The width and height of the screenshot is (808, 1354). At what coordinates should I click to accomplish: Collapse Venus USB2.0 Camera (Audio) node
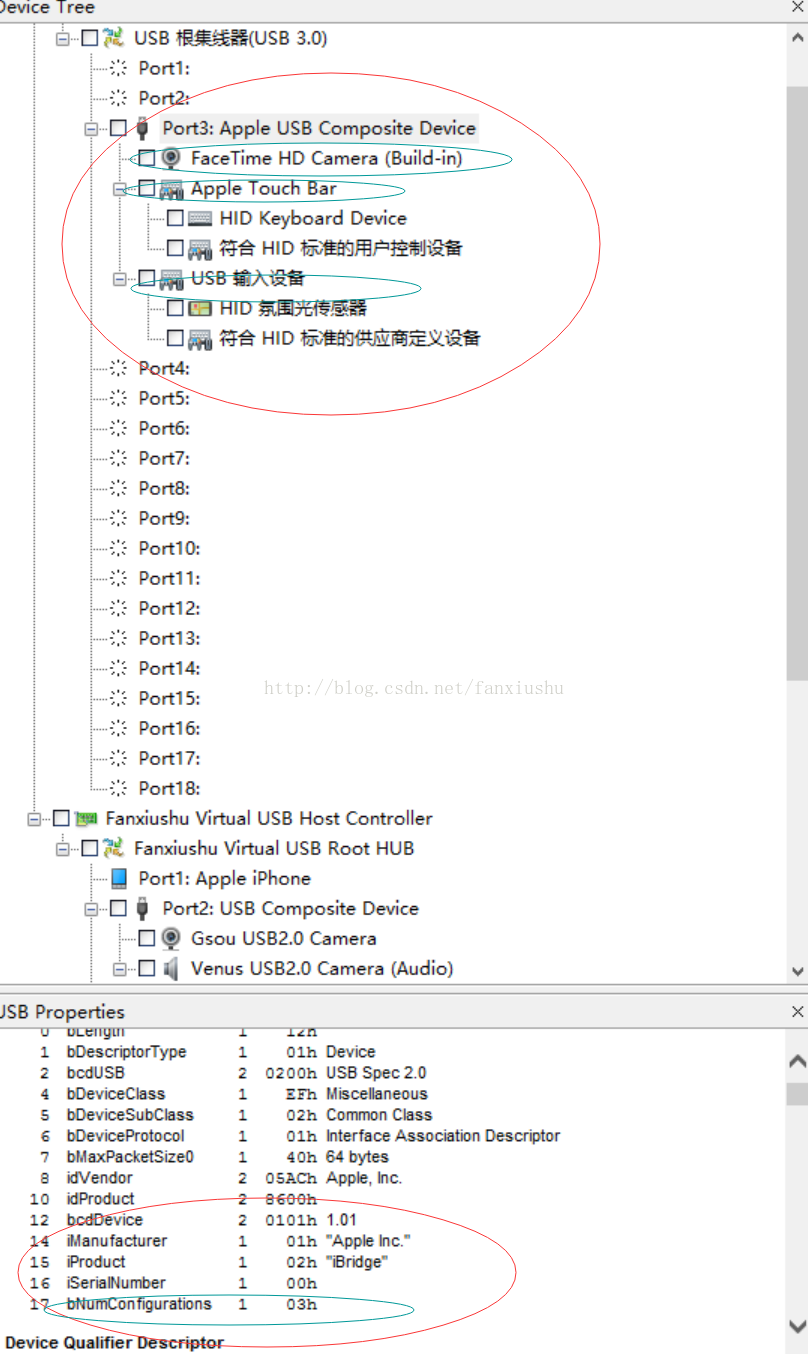pos(120,968)
